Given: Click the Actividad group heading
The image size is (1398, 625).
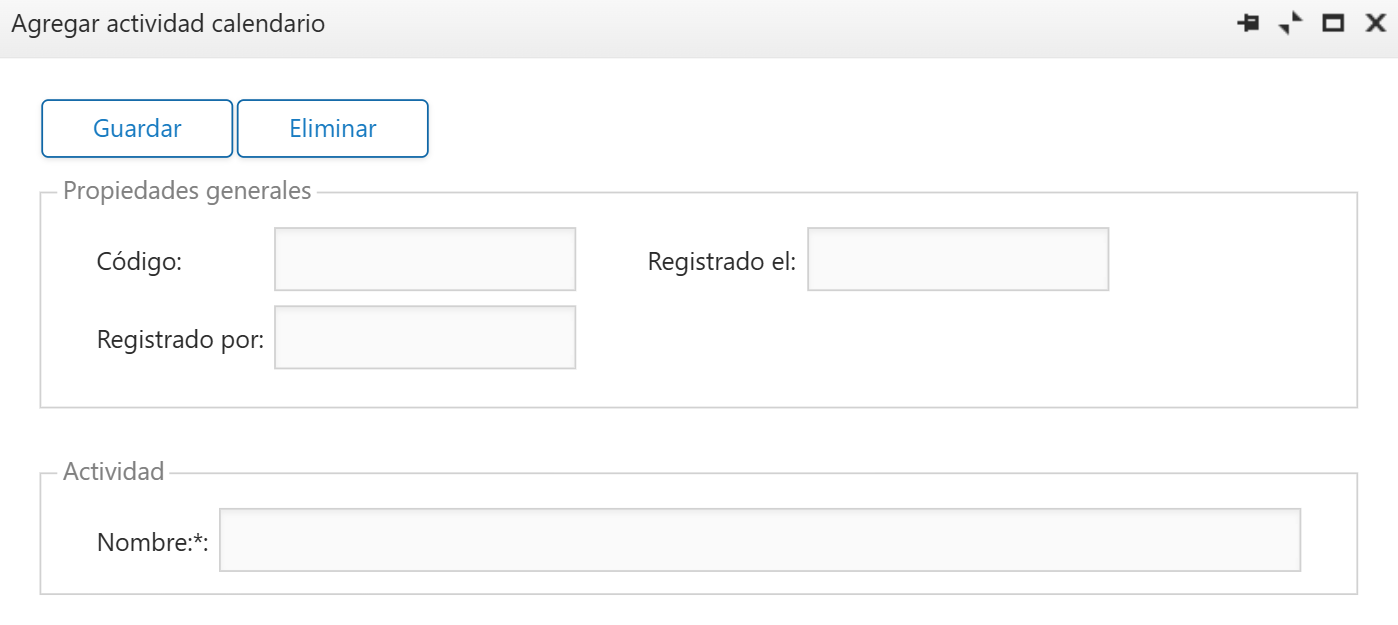Looking at the screenshot, I should [113, 472].
